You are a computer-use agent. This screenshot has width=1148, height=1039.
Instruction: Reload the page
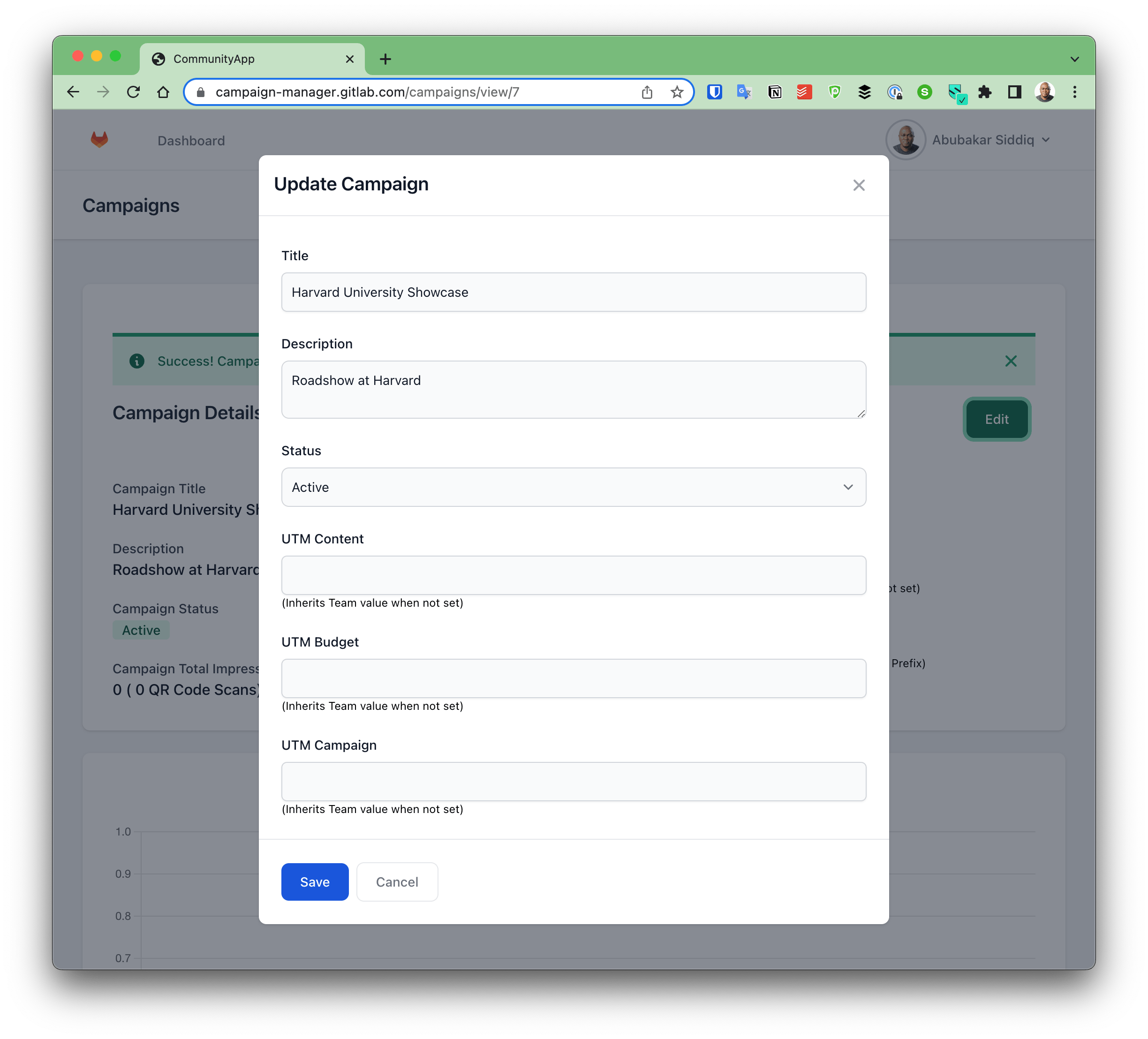point(133,91)
